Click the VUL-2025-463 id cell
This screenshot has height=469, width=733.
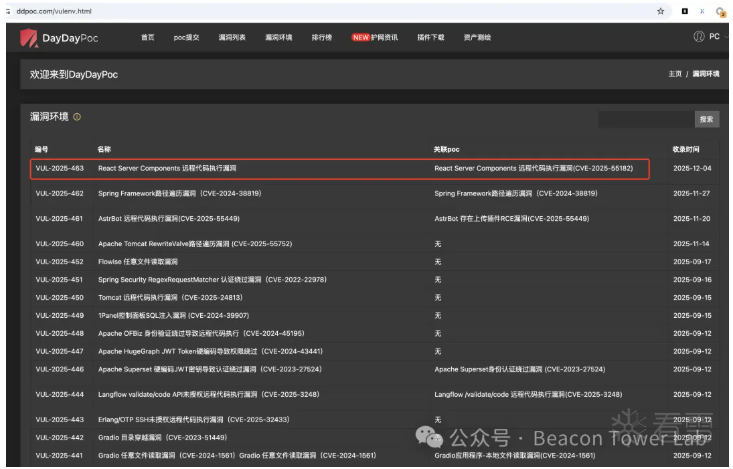coord(59,168)
